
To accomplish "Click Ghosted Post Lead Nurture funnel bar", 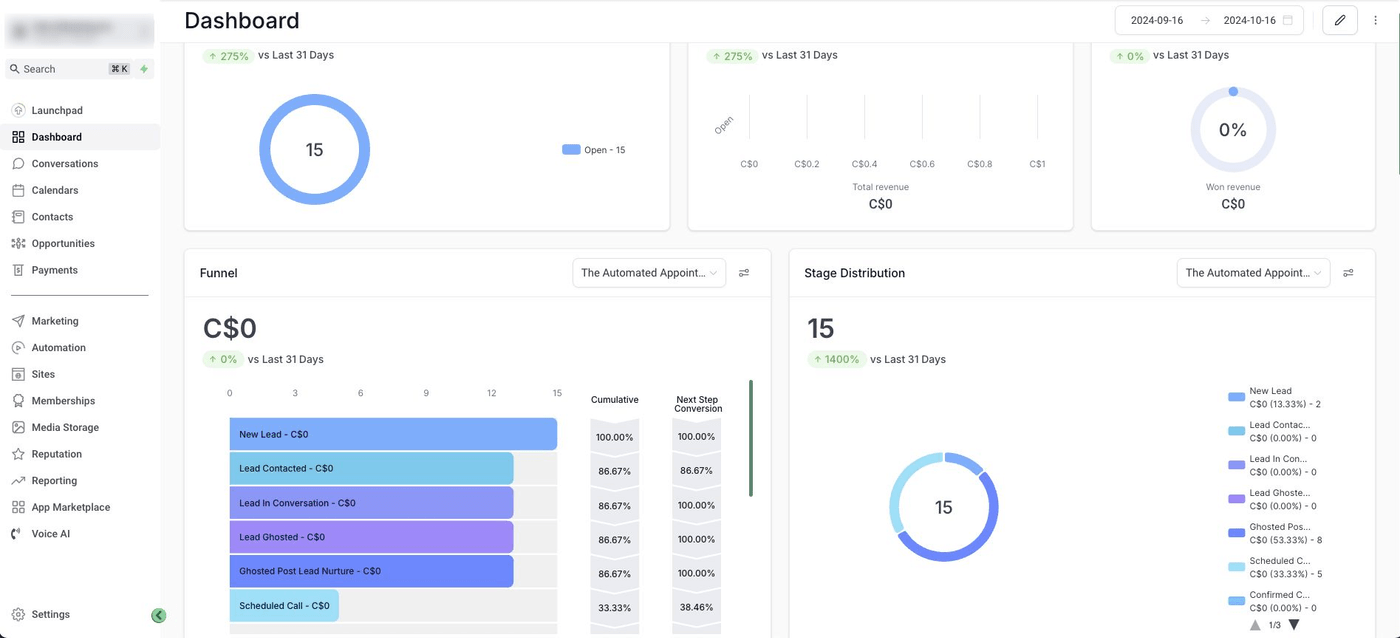I will tap(371, 571).
